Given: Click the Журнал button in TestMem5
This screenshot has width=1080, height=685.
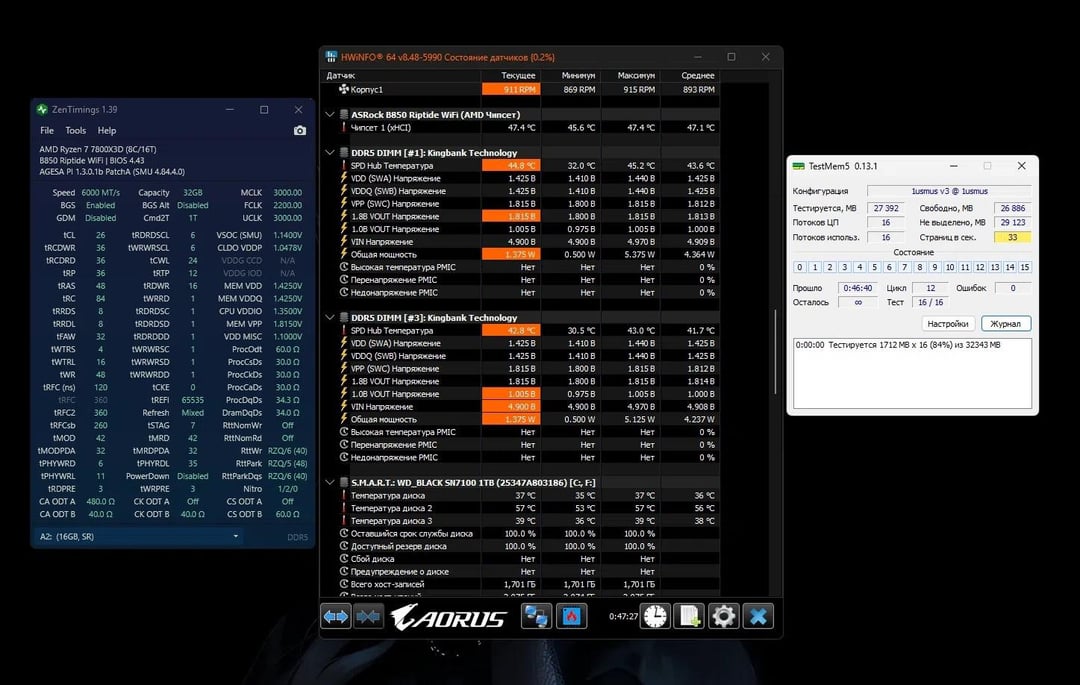Looking at the screenshot, I should 1006,324.
